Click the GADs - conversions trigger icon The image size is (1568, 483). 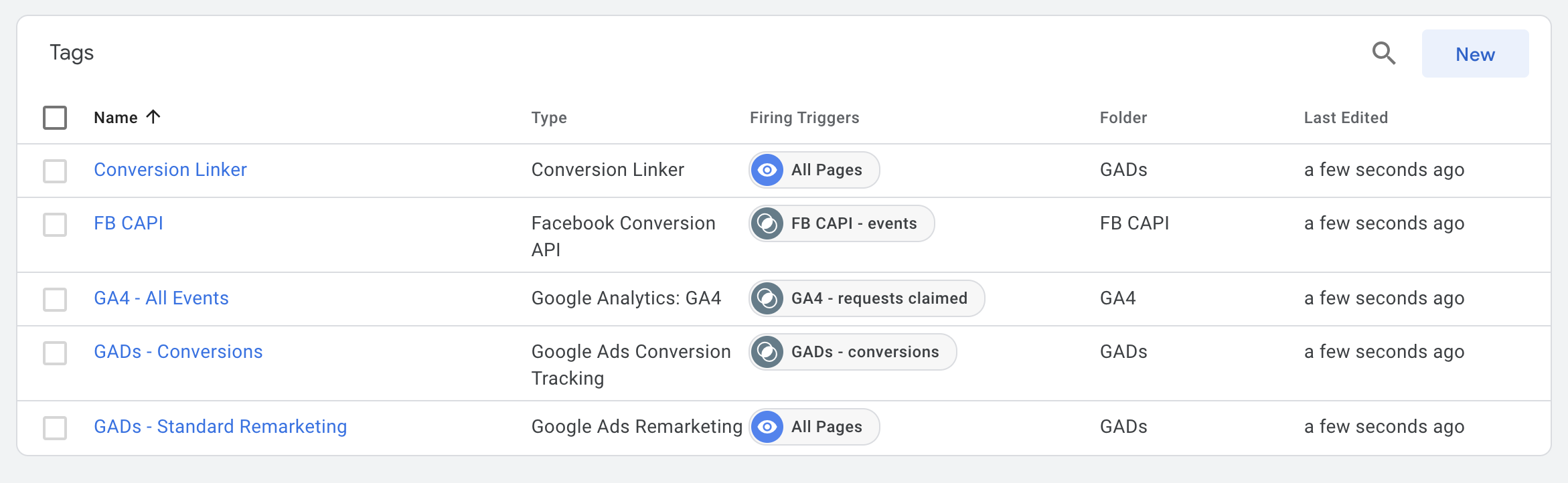pyautogui.click(x=767, y=352)
